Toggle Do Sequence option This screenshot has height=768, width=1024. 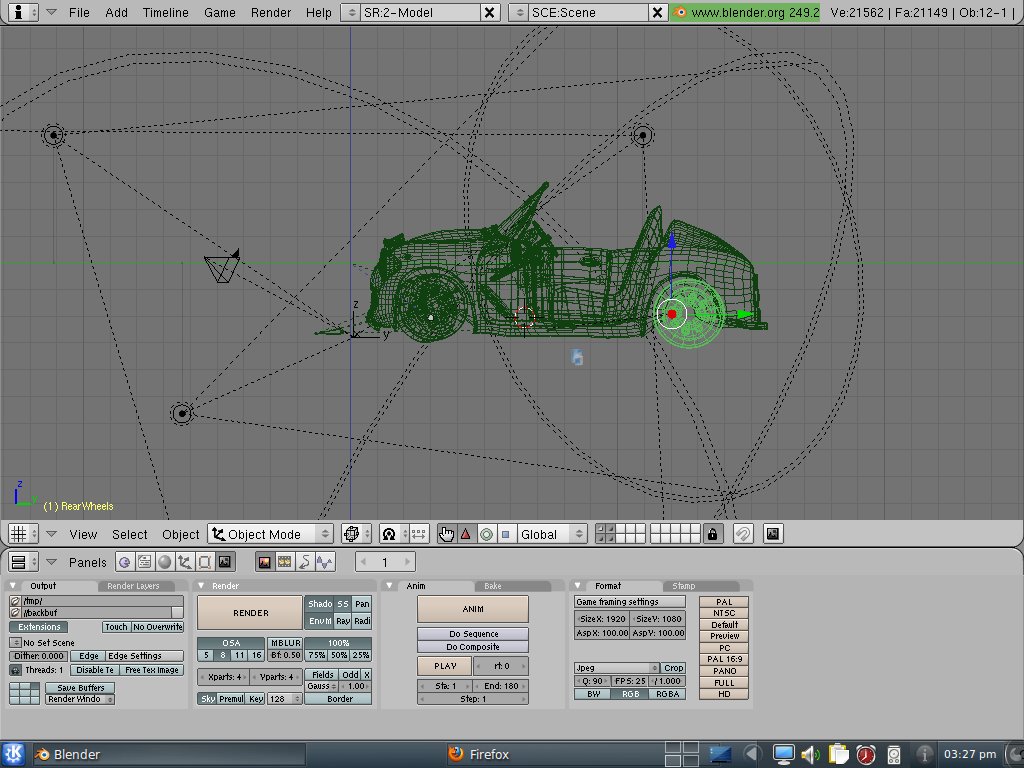pyautogui.click(x=473, y=634)
